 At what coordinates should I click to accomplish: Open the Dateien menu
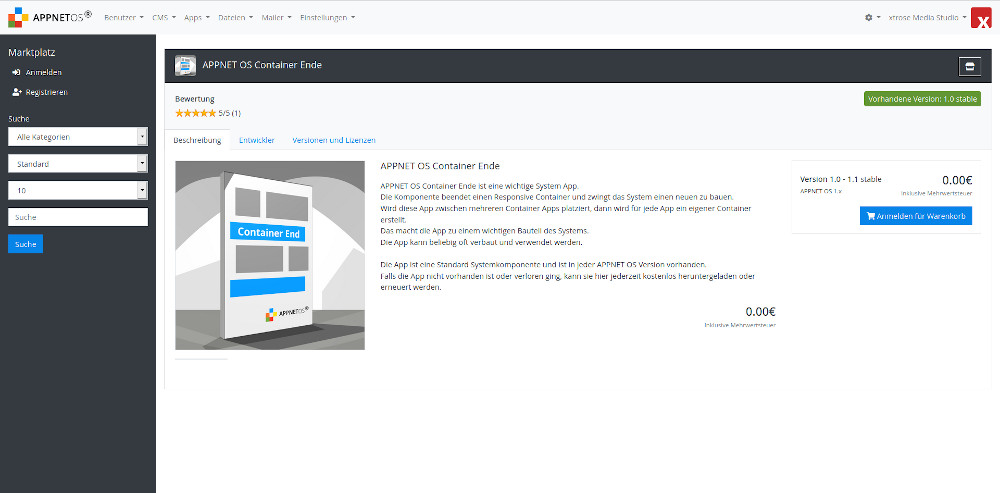(235, 18)
